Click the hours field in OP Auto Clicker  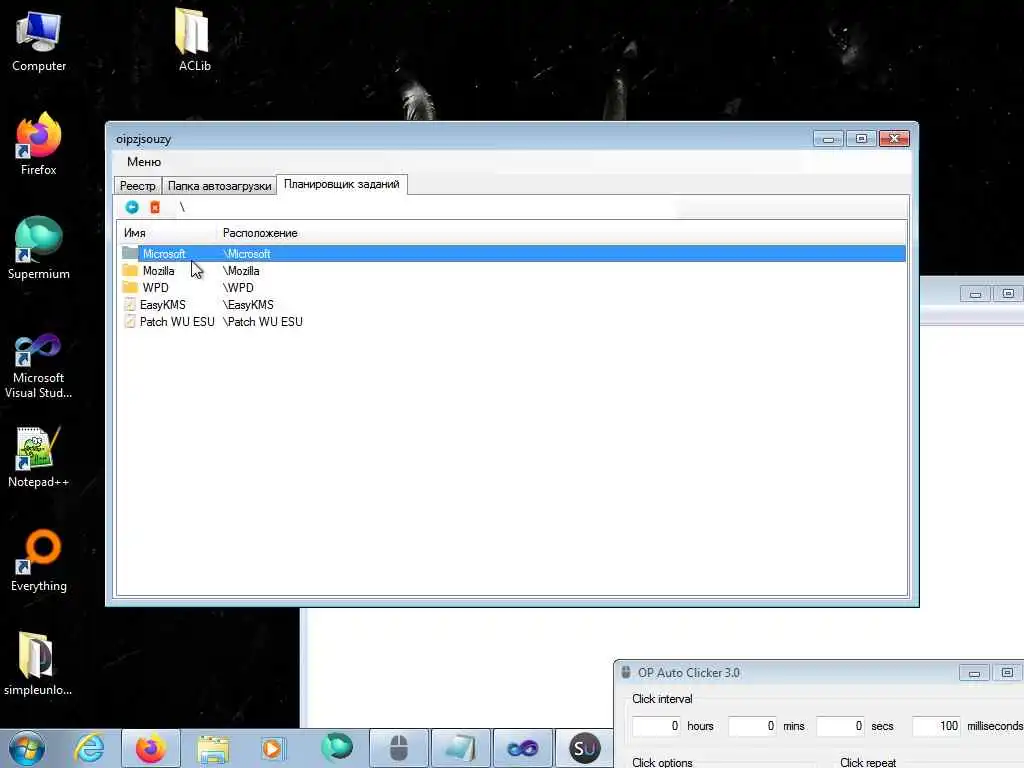[656, 726]
